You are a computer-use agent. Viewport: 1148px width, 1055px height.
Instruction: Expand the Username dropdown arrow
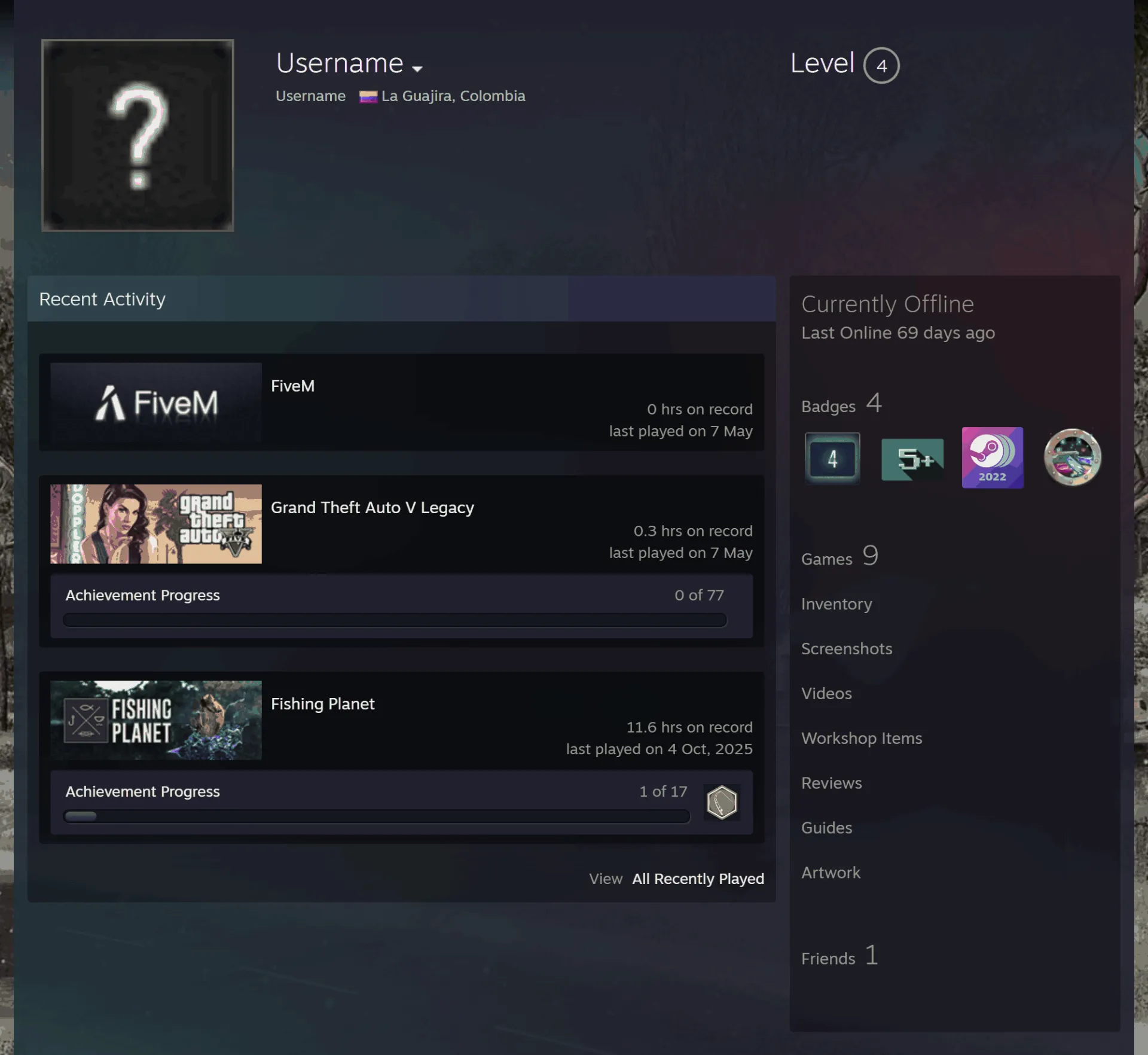coord(417,69)
